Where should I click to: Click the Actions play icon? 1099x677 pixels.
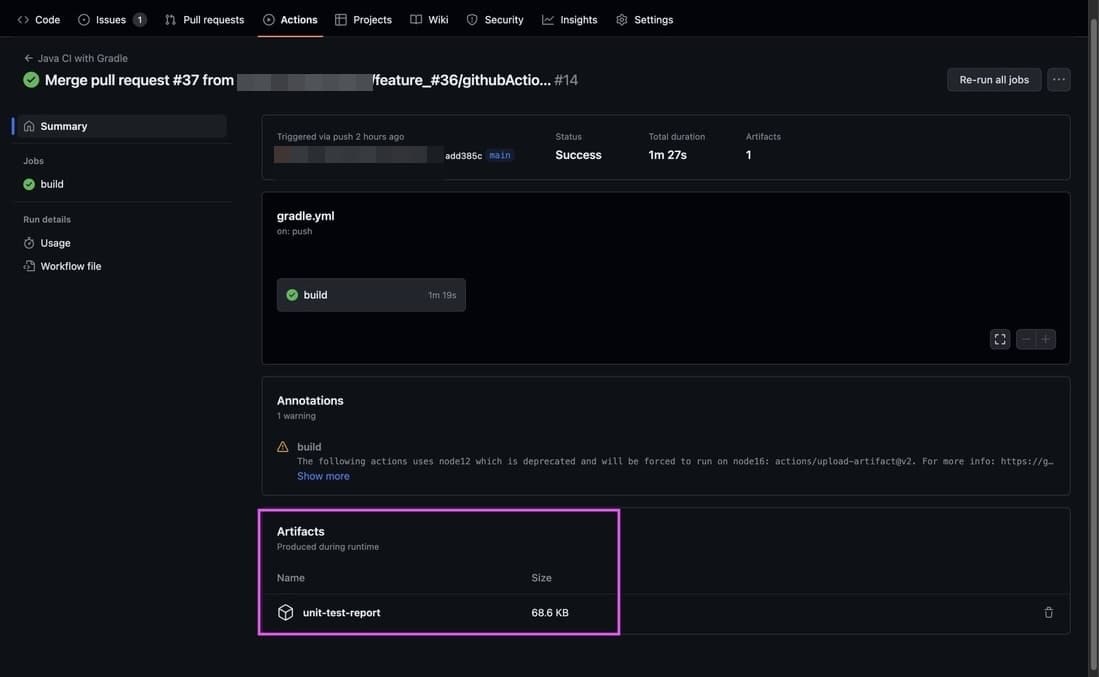click(268, 20)
